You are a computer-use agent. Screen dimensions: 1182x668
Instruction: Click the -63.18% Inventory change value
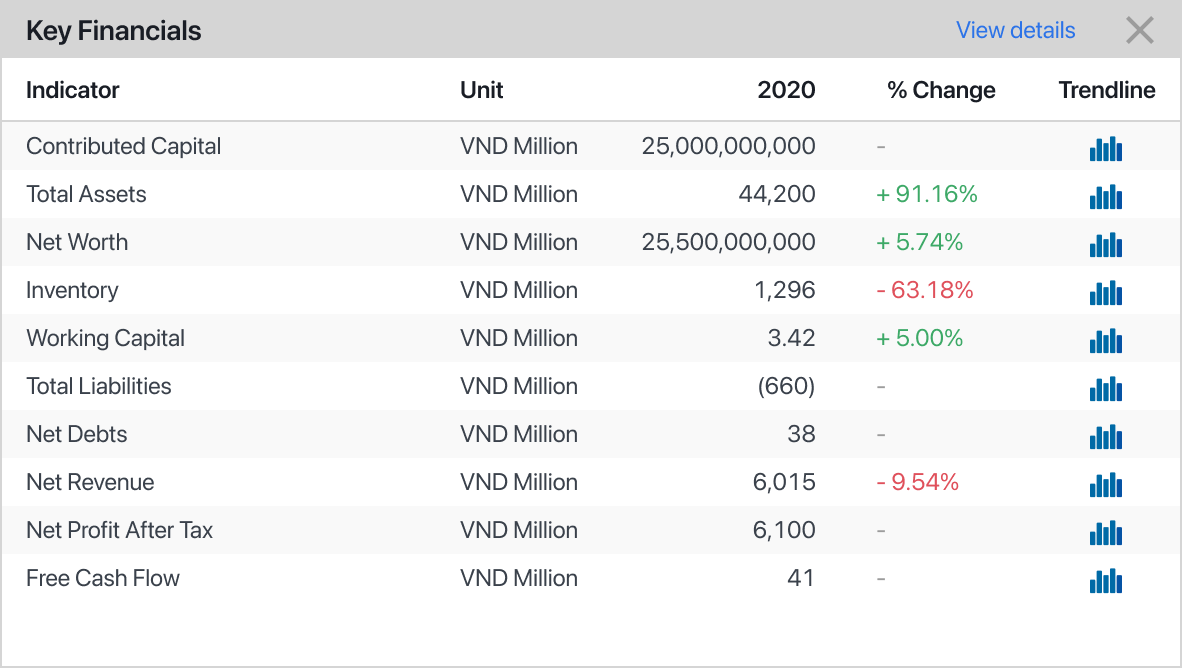tap(925, 290)
